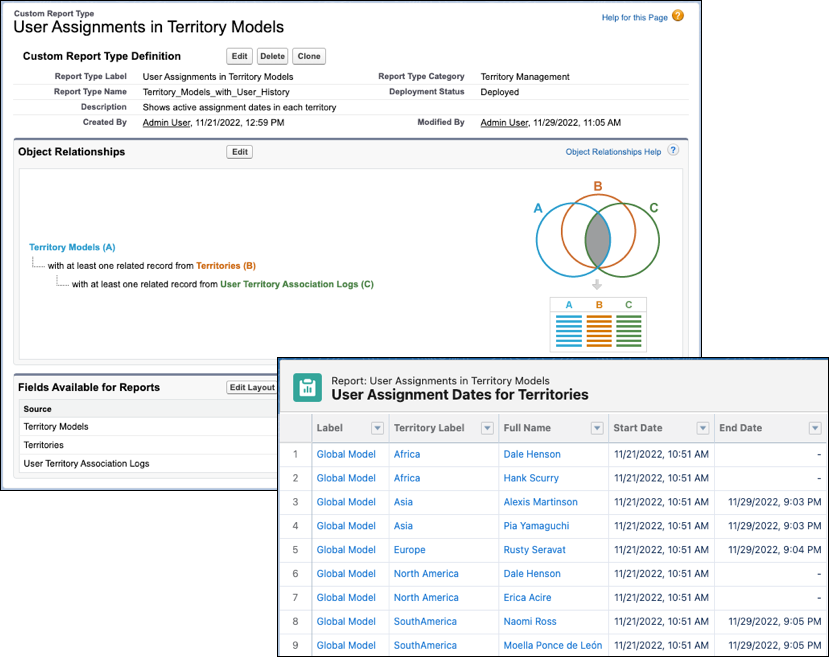Select Territory Models (A) in relationship tree

pos(72,247)
